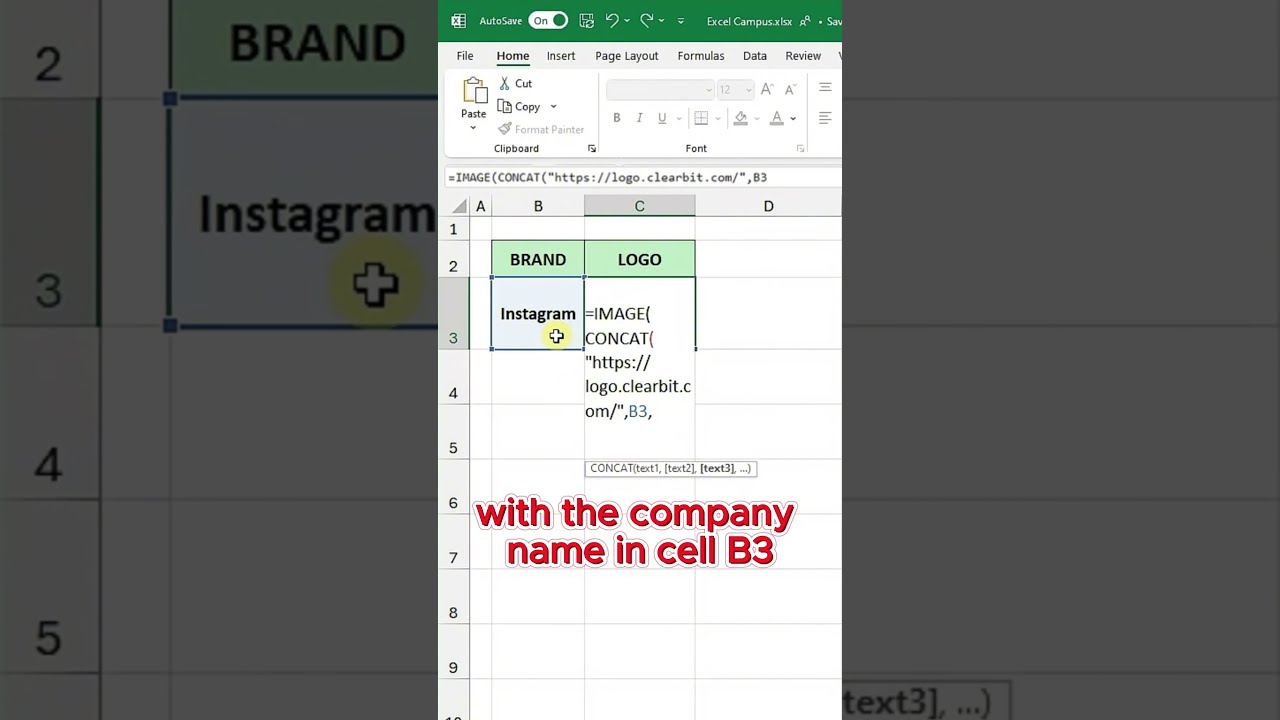Open the Formulas ribbon tab
Screen dimensions: 1280x720
701,56
